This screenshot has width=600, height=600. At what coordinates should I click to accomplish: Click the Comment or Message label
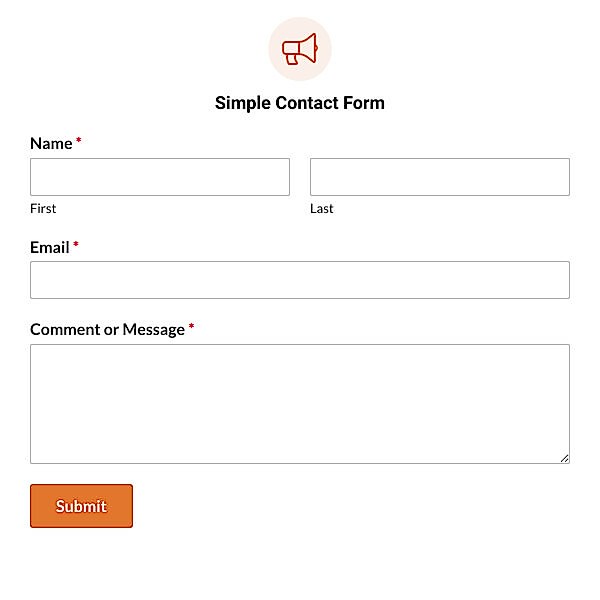[x=108, y=329]
